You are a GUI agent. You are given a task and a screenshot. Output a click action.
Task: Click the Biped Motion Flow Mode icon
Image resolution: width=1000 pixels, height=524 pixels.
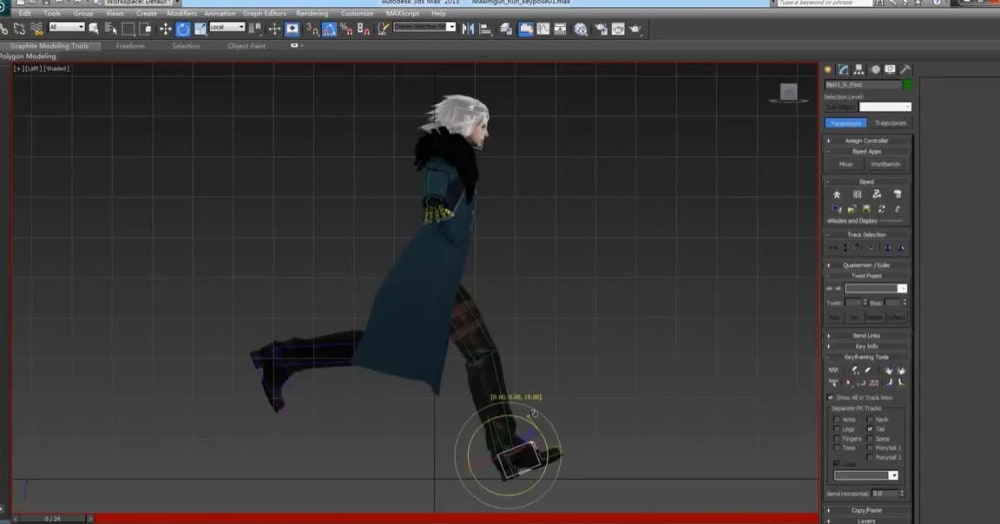(x=877, y=194)
